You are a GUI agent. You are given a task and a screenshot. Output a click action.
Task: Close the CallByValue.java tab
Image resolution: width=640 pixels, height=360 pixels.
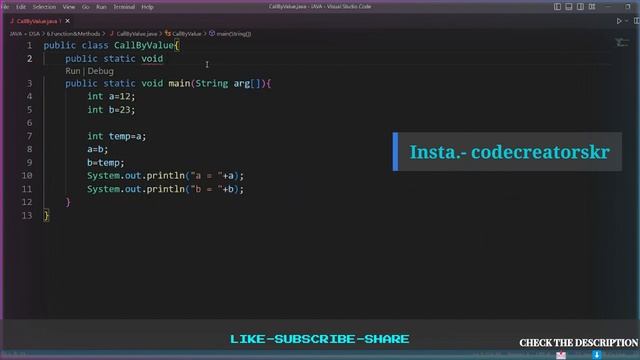[x=67, y=21]
